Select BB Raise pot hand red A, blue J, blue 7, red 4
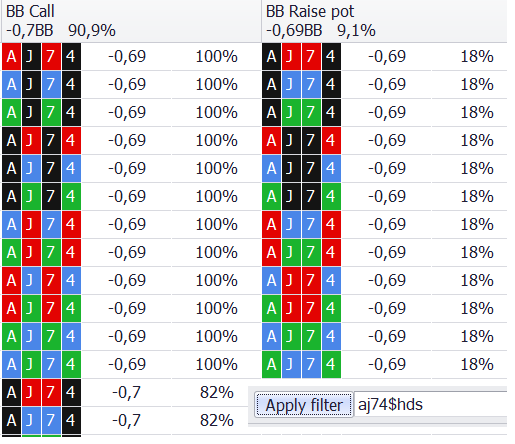The height and width of the screenshot is (444, 515). (x=301, y=224)
